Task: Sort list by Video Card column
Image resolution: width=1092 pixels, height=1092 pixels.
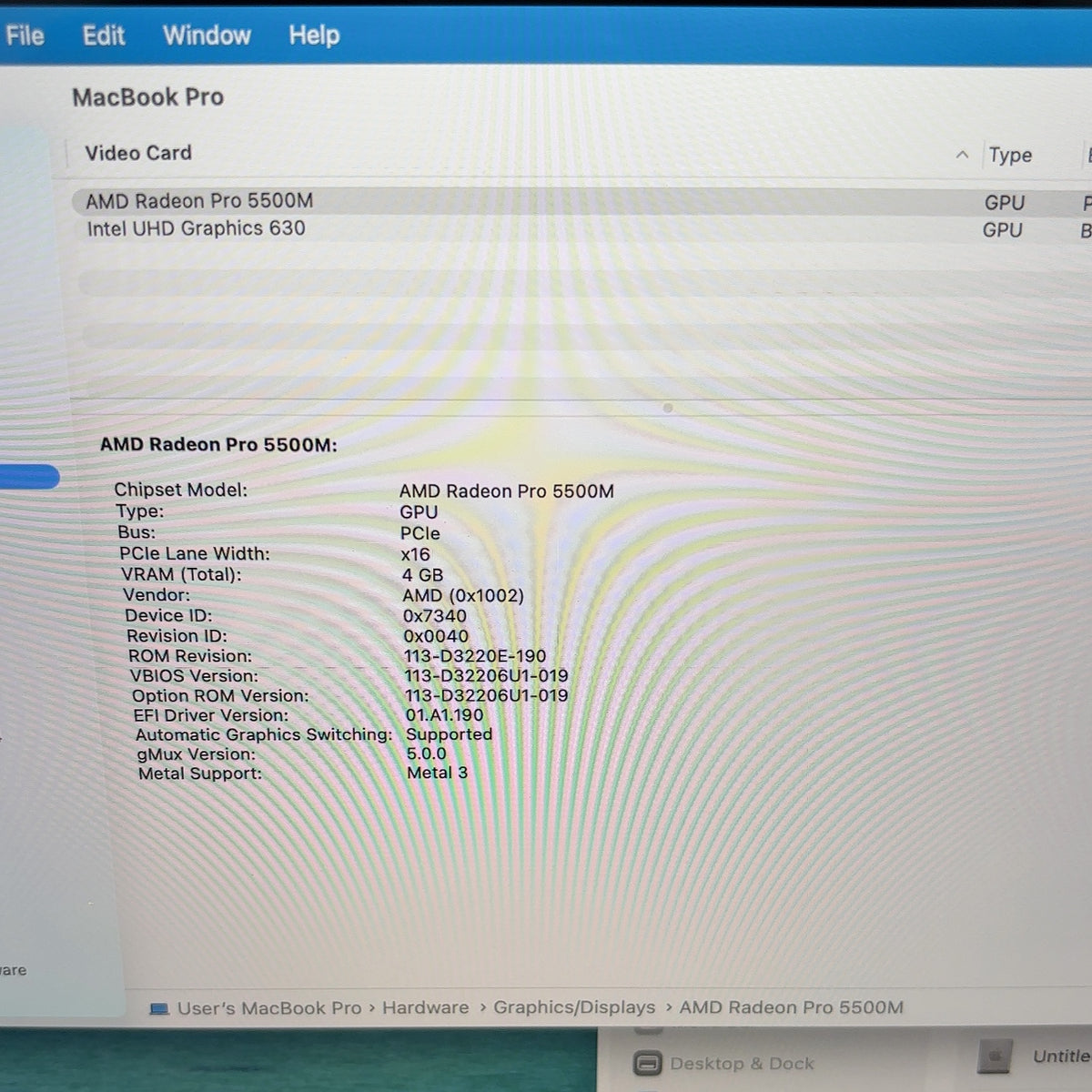Action: 138,153
